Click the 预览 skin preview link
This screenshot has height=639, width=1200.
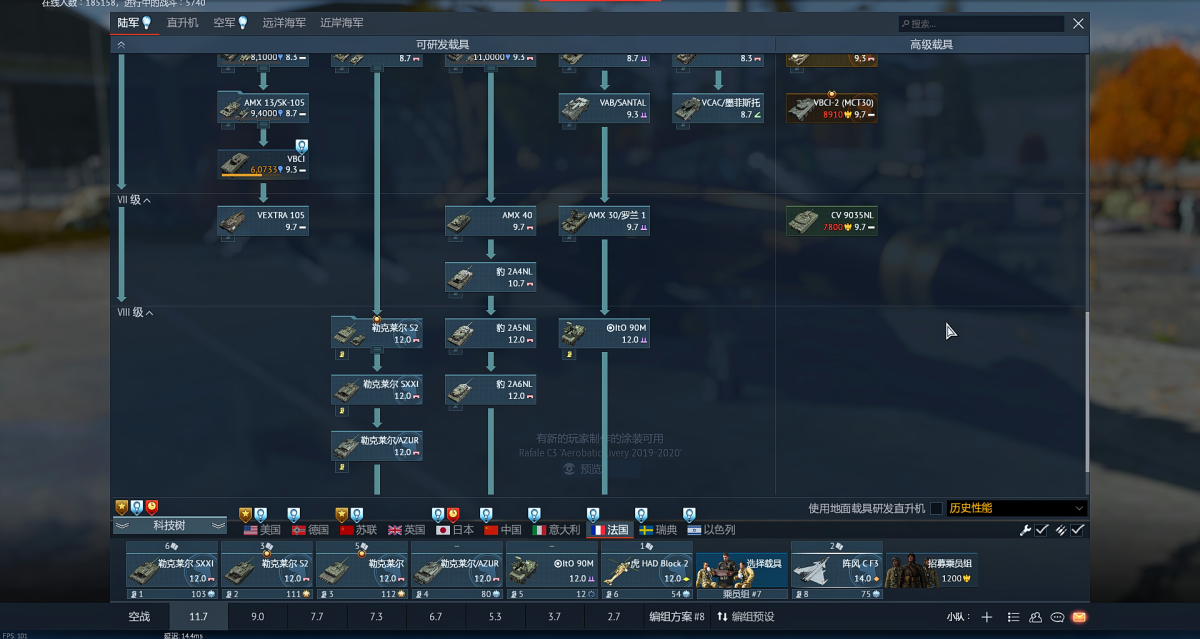coord(583,468)
